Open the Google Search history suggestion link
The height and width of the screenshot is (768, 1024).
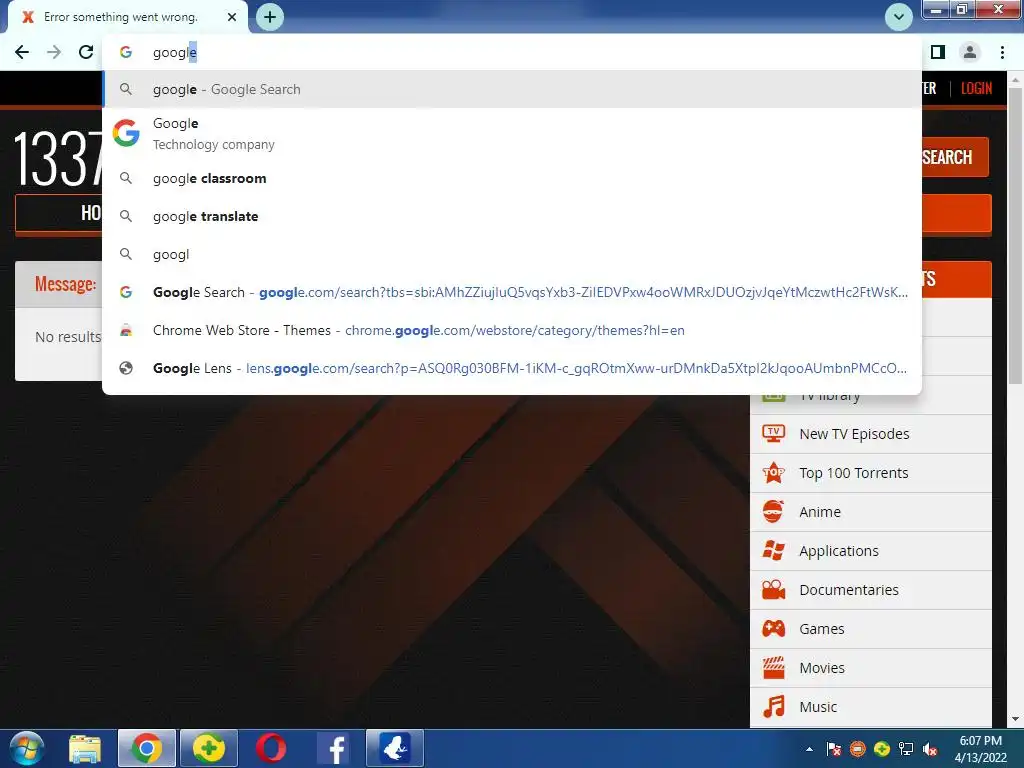click(512, 292)
